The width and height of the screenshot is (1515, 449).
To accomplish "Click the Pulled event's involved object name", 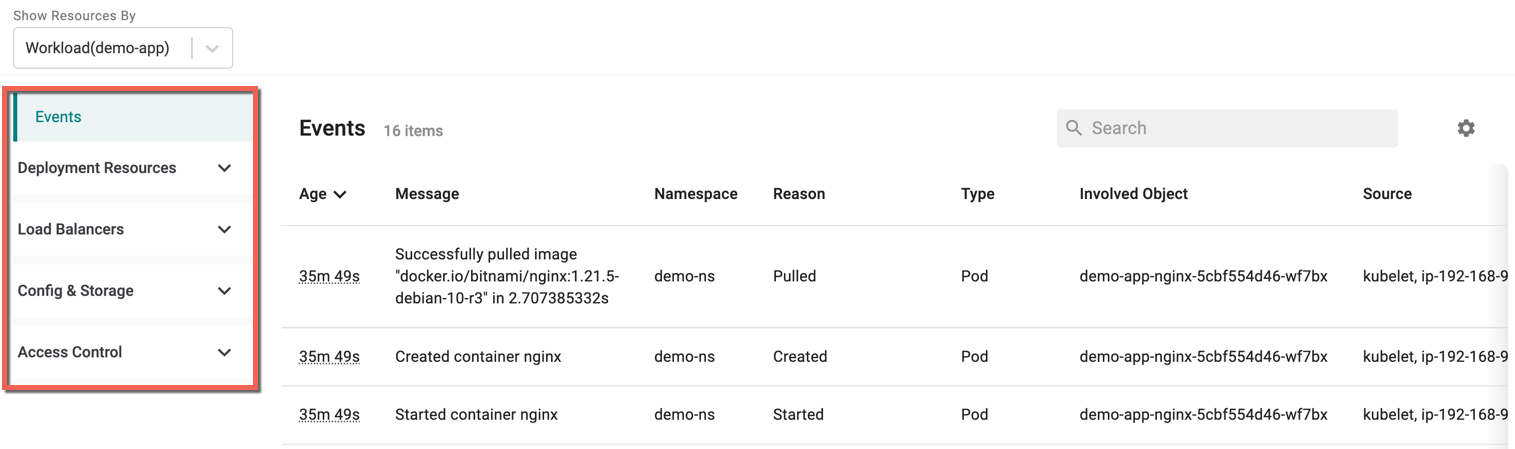I will click(x=1204, y=276).
